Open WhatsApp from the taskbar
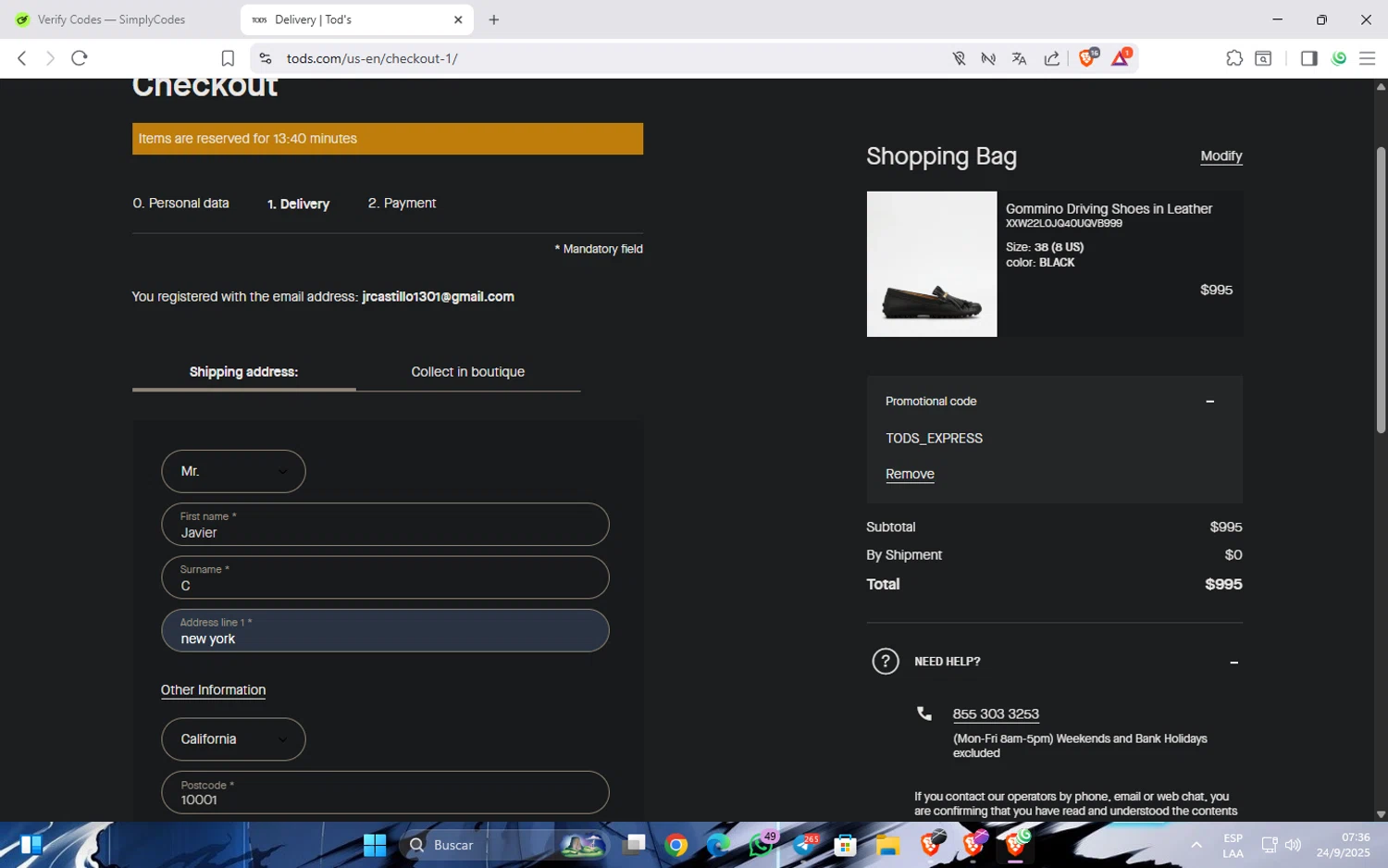Image resolution: width=1388 pixels, height=868 pixels. (x=761, y=845)
